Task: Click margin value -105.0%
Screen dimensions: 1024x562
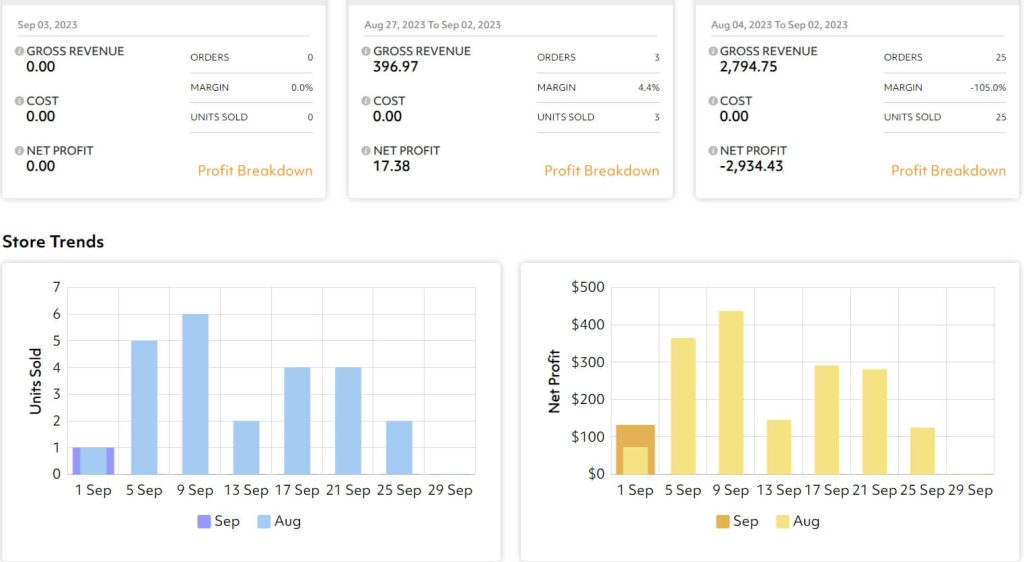Action: [x=988, y=87]
